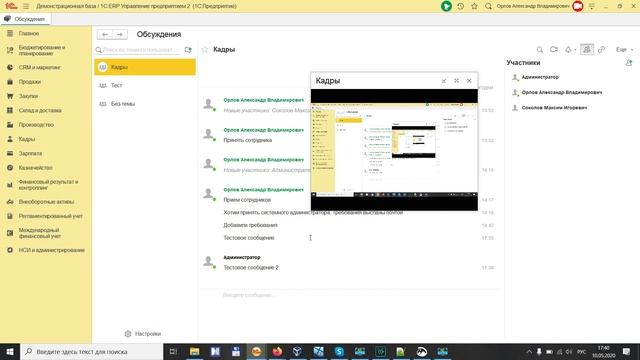640x360 pixels.
Task: Open the service menu lines icon in title bar
Action: click(x=591, y=6)
